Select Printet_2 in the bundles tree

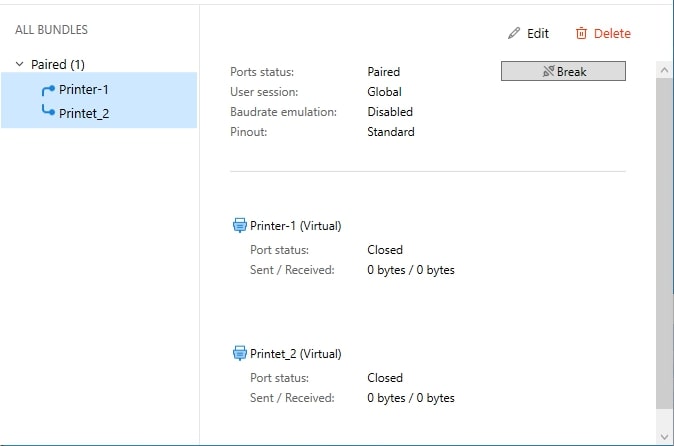coord(84,113)
